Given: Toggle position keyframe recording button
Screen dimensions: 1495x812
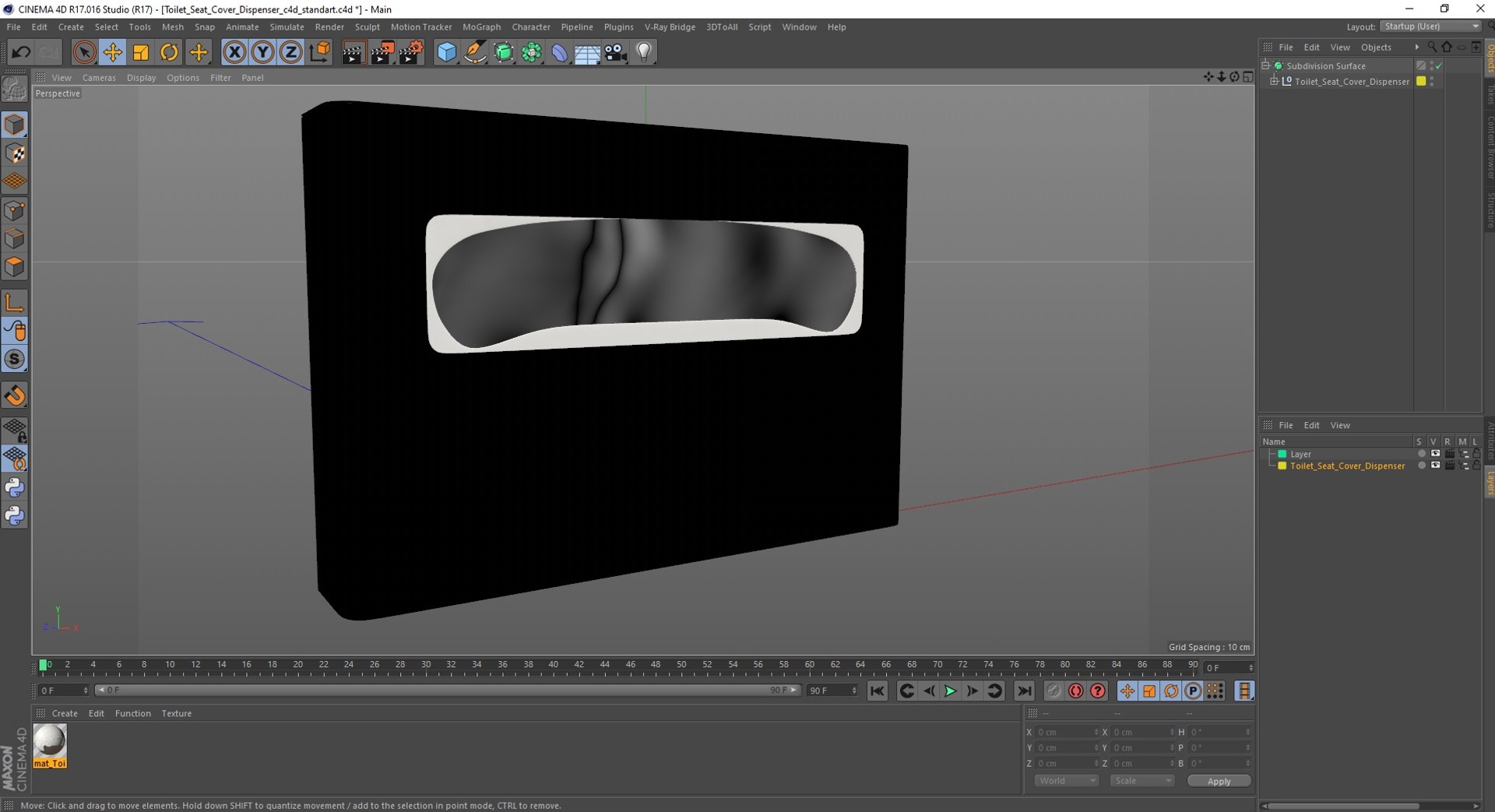Looking at the screenshot, I should 1127,691.
